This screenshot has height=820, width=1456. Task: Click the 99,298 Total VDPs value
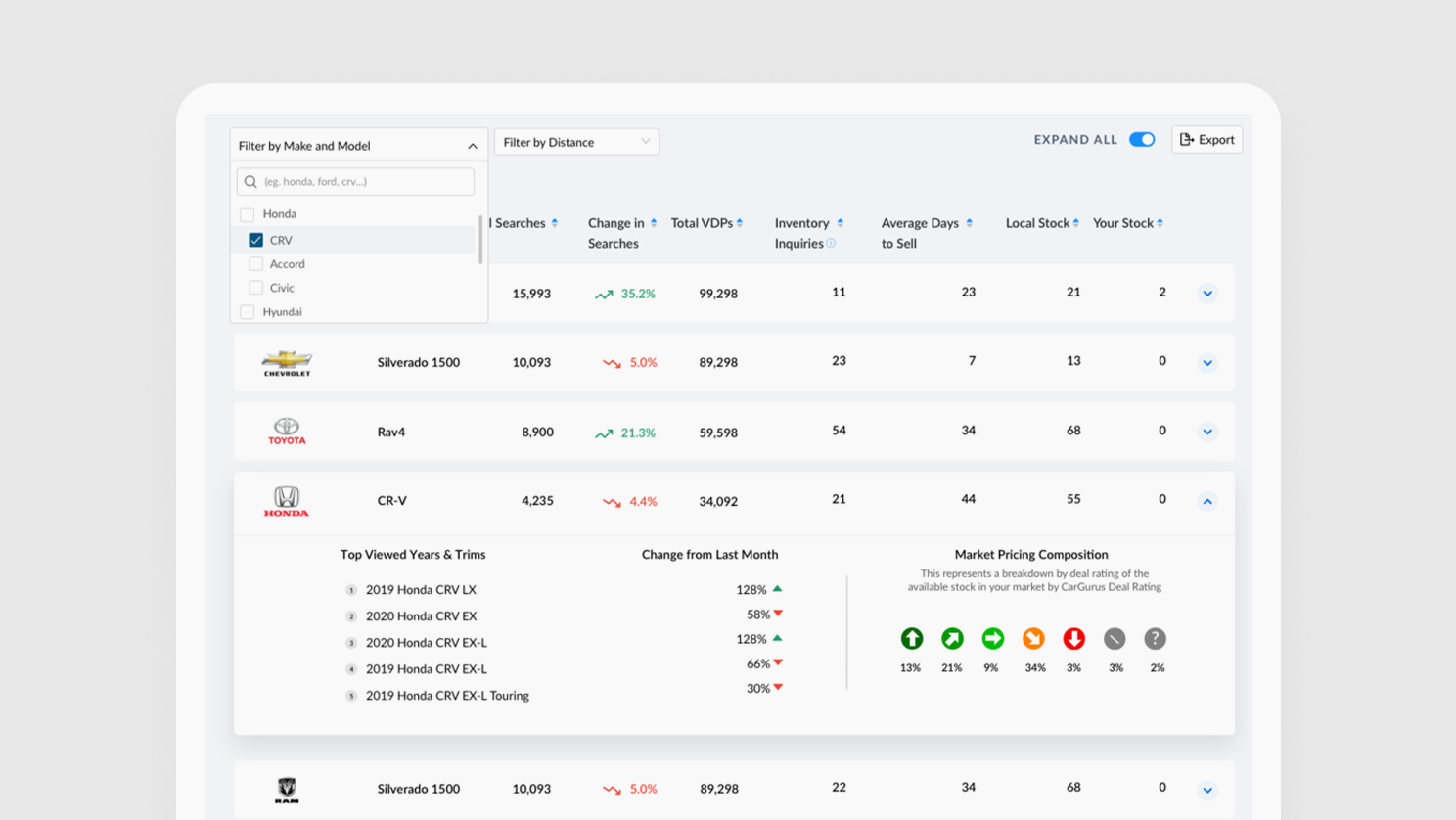point(718,294)
